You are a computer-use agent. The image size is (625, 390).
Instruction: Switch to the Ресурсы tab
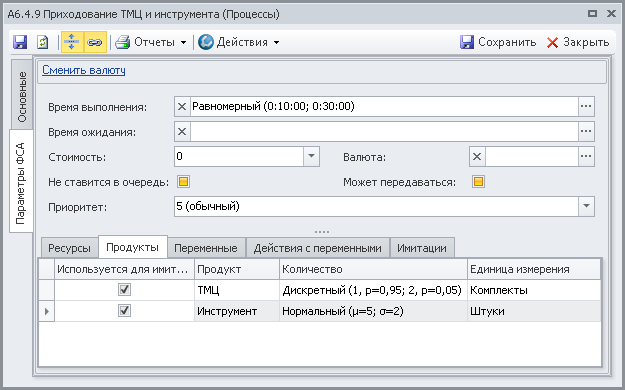[x=69, y=248]
